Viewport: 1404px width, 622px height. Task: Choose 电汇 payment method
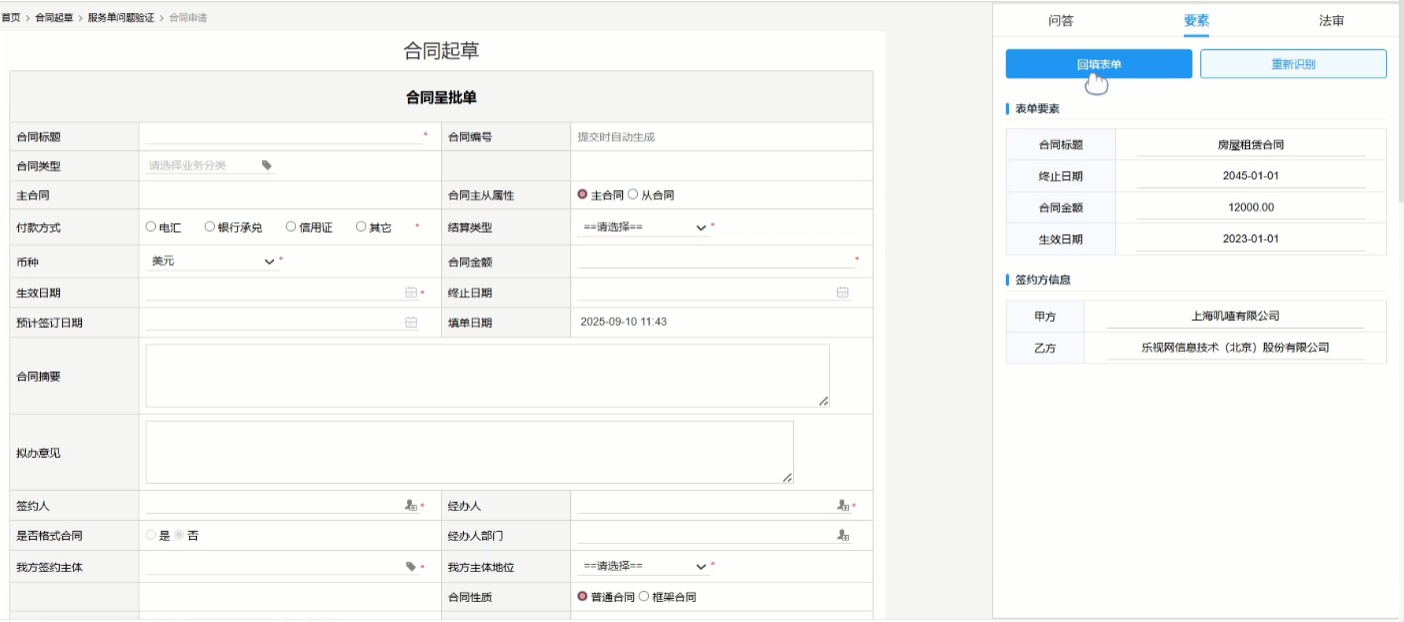click(151, 227)
